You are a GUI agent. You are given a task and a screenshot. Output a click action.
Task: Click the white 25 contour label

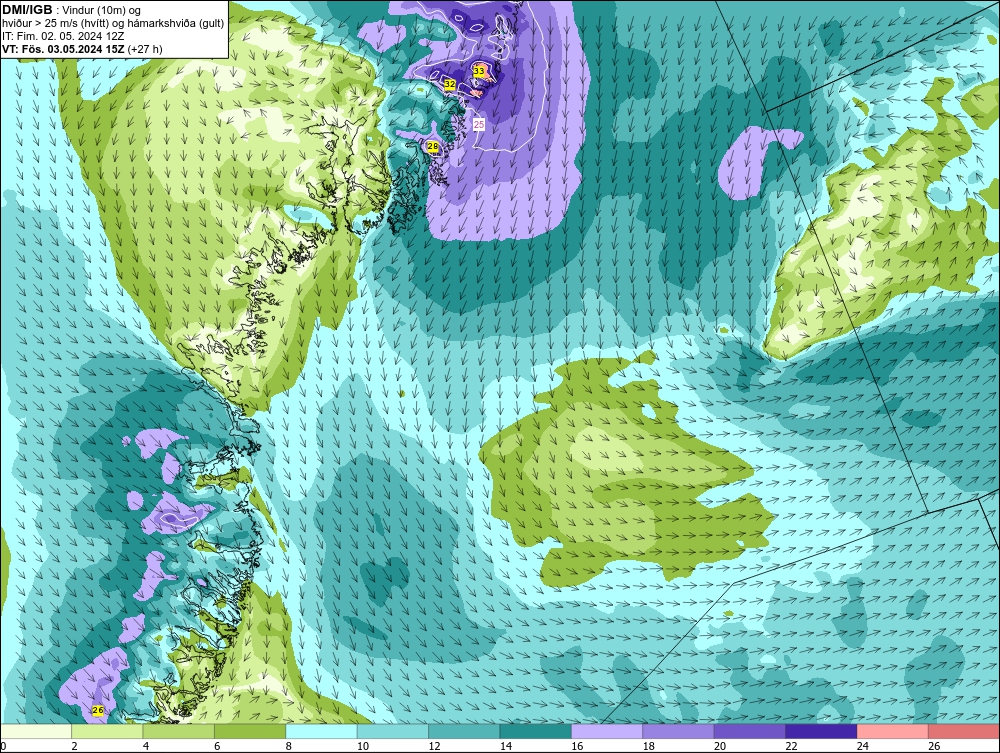(479, 124)
